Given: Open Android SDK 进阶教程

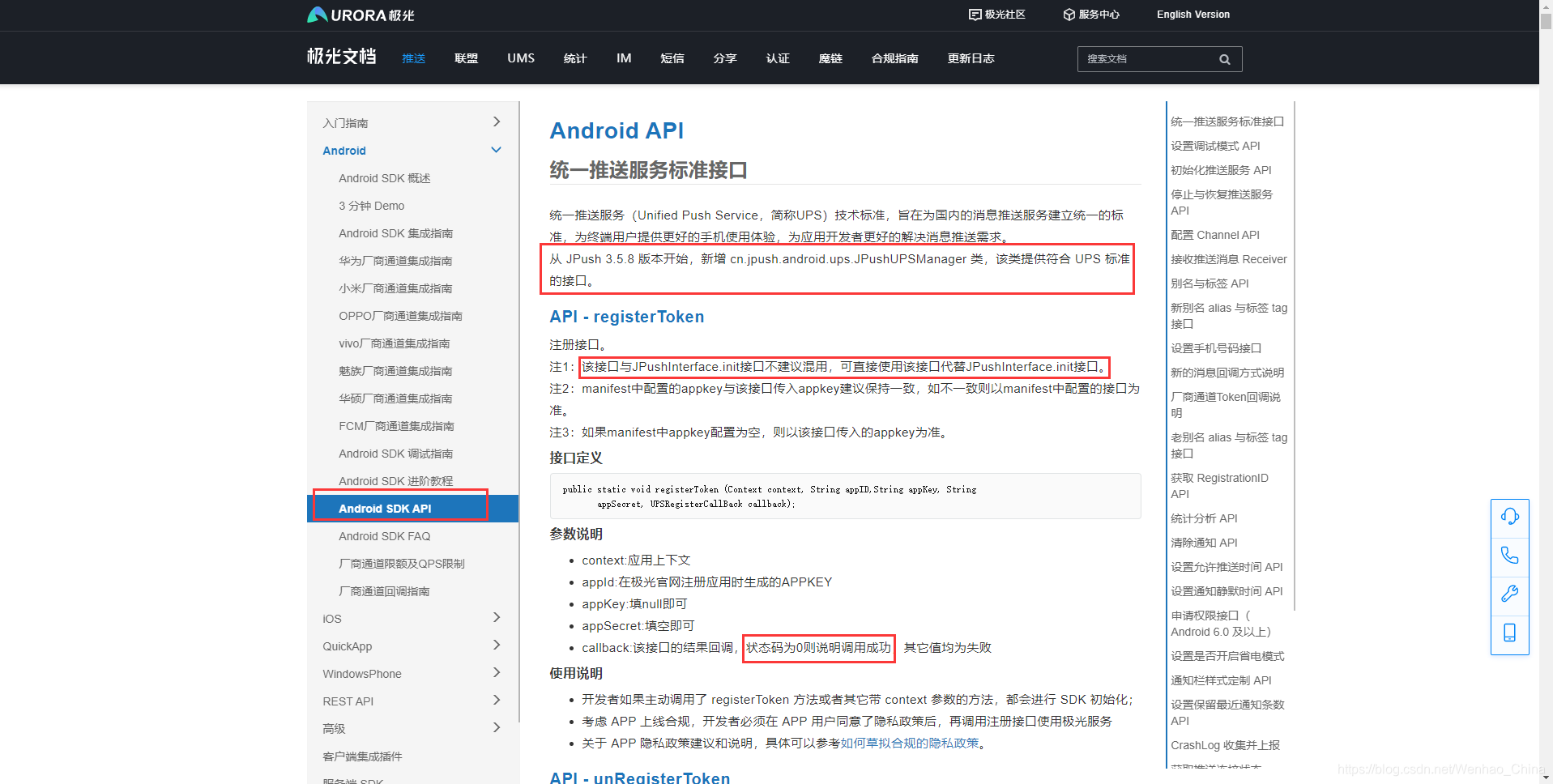Looking at the screenshot, I should [x=395, y=481].
